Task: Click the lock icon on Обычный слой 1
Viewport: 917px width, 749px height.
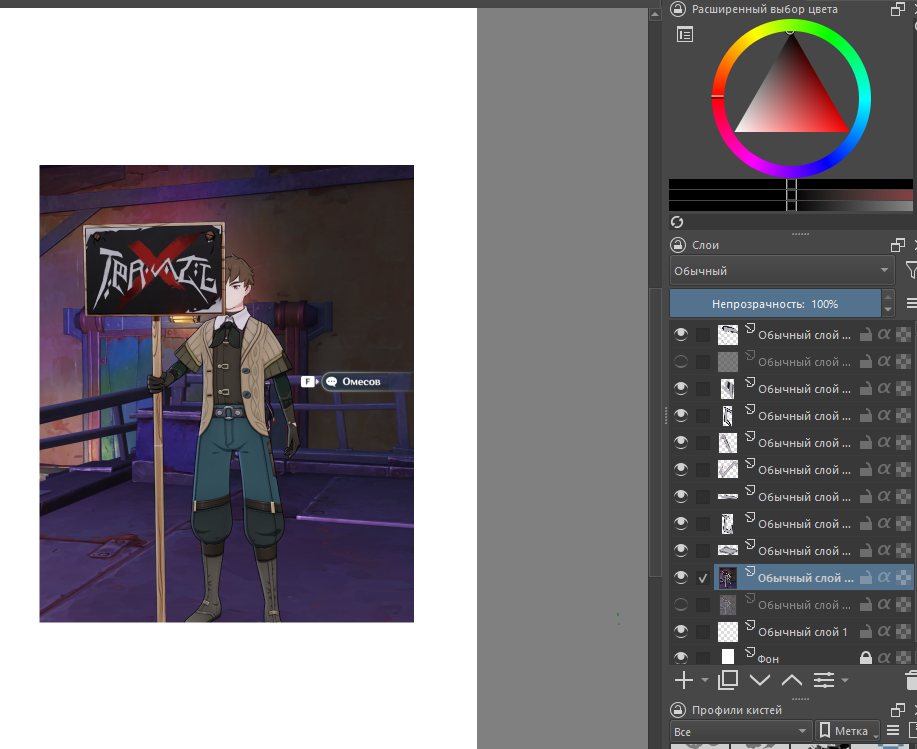Action: (866, 631)
